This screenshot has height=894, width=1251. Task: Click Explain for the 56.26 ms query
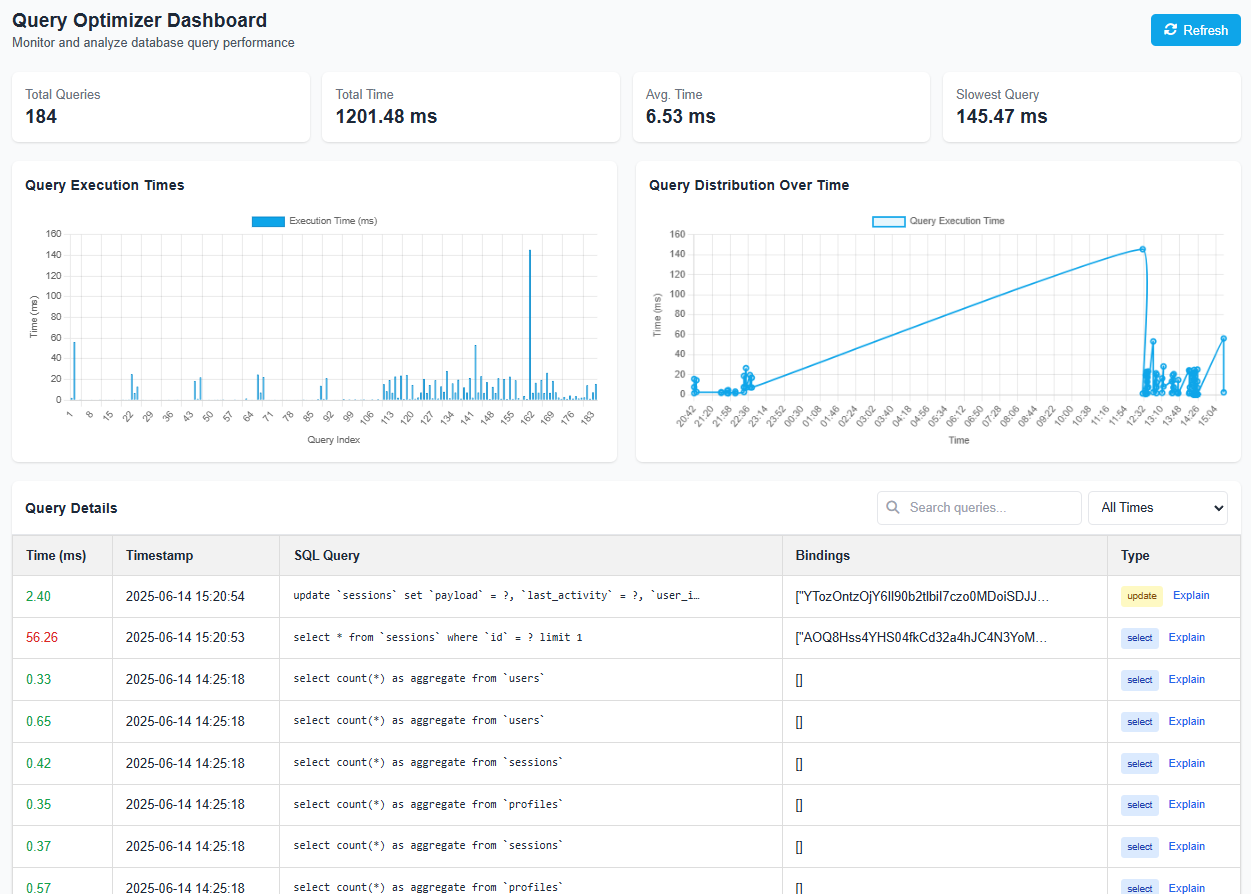pos(1187,638)
